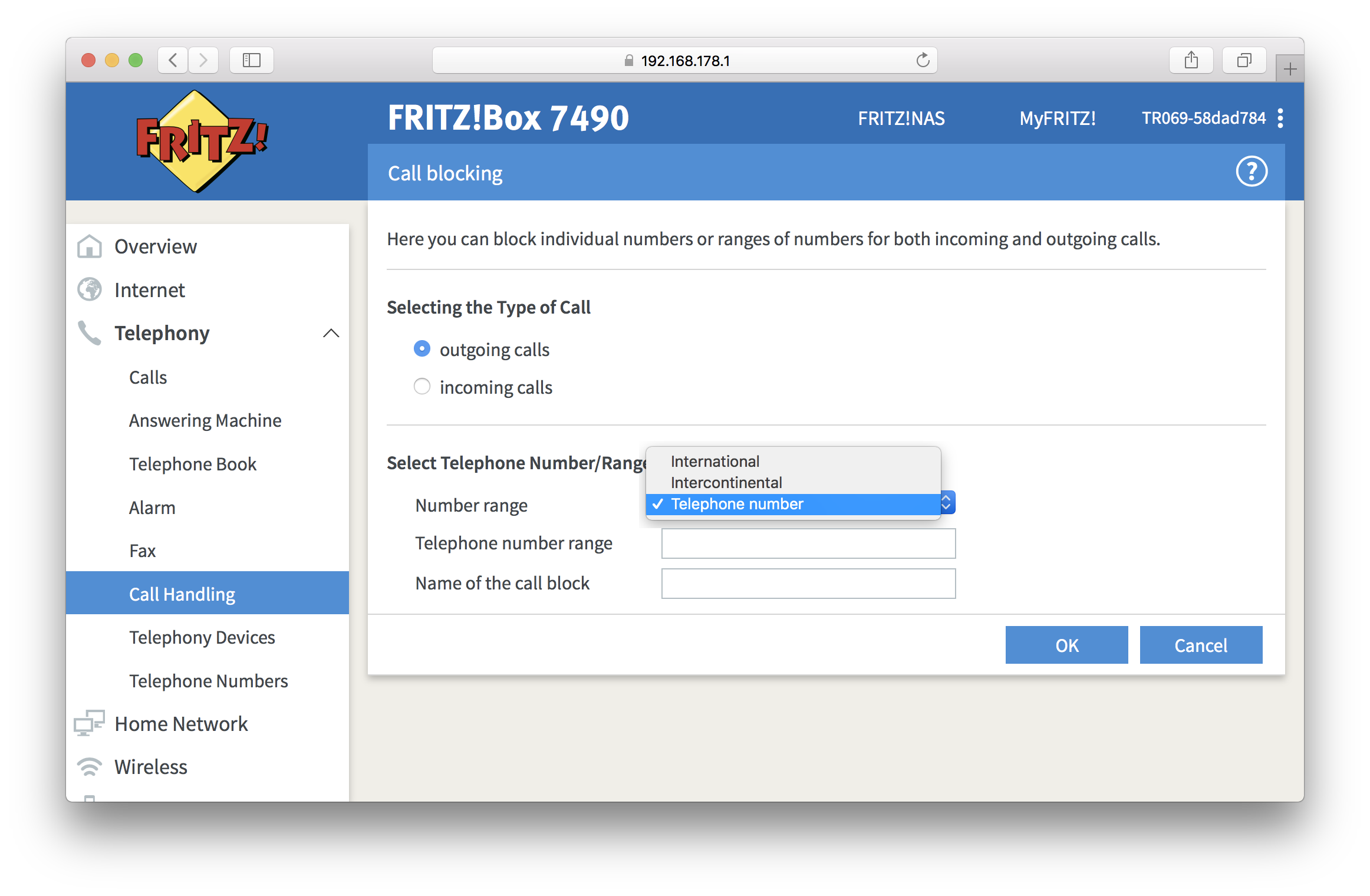Viewport: 1370px width, 896px height.
Task: Click the Home Network computers icon
Action: point(90,723)
